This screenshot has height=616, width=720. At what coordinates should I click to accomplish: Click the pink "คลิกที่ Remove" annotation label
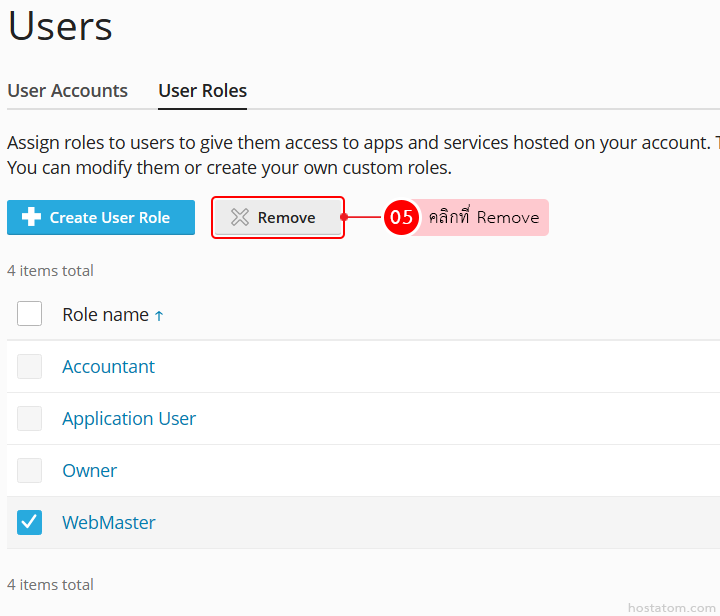tap(483, 217)
